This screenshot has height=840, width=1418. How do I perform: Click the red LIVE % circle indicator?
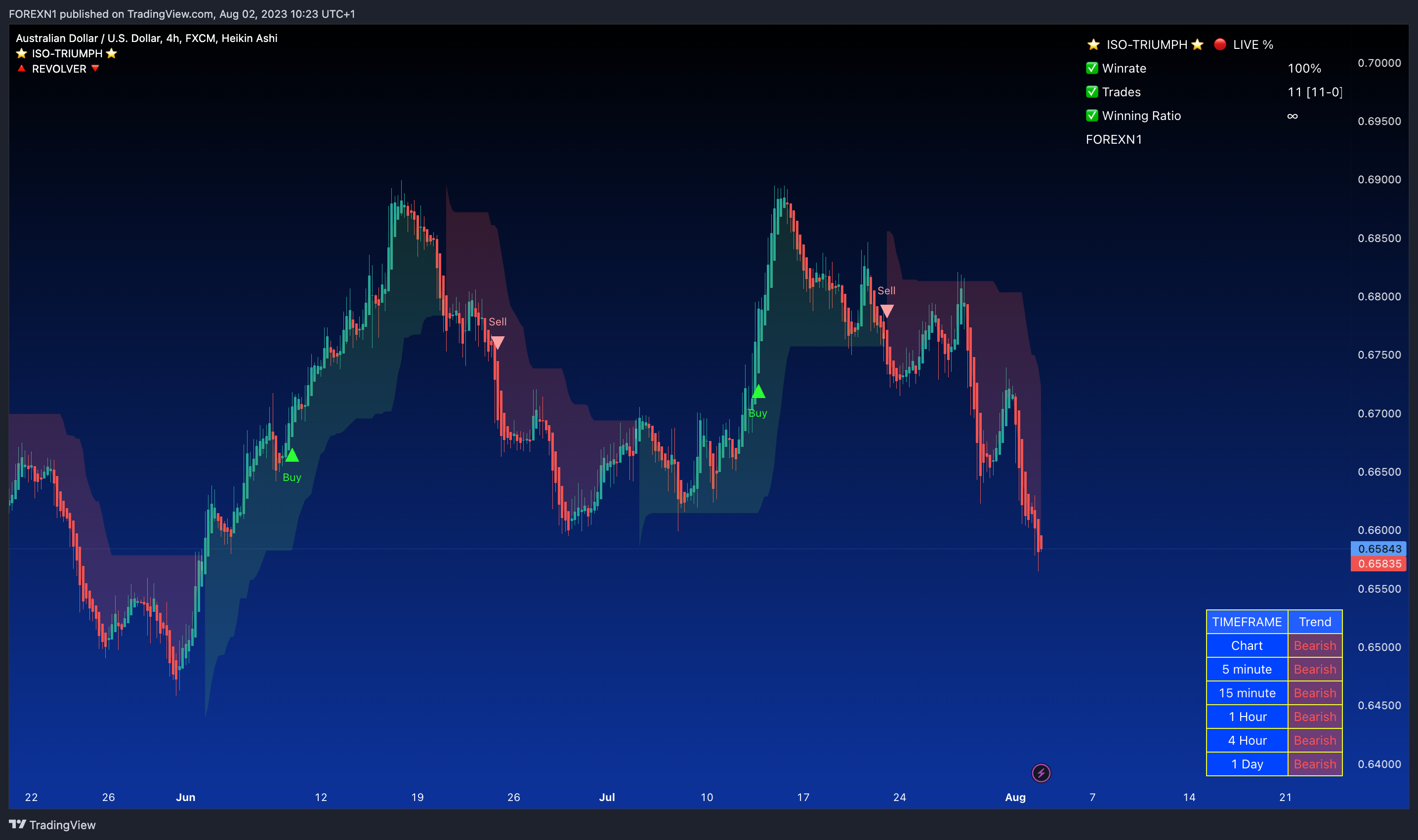point(1220,44)
